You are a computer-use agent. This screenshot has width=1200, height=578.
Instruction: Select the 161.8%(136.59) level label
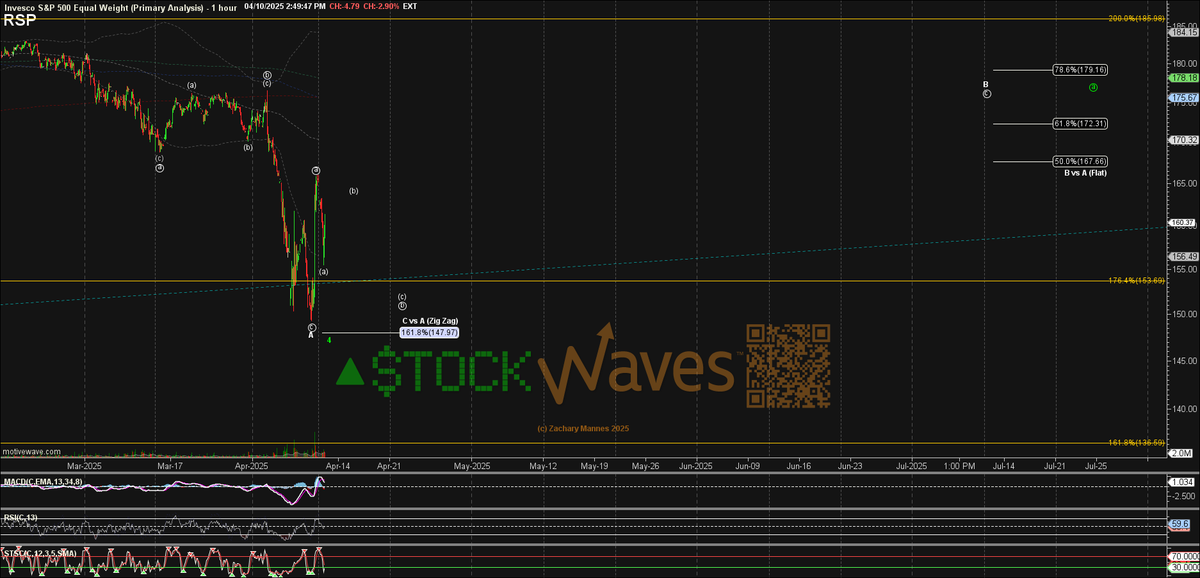click(1137, 442)
